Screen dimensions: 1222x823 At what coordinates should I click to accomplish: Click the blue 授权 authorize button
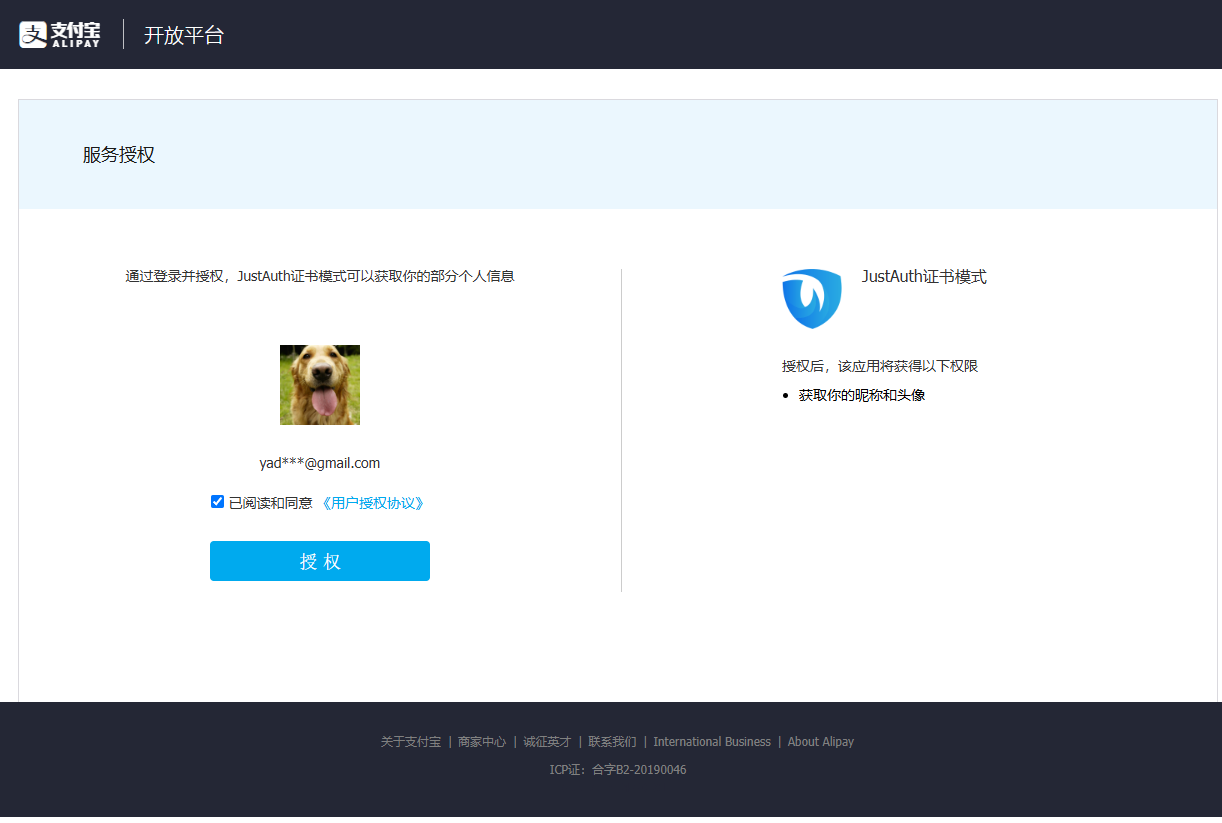coord(320,561)
